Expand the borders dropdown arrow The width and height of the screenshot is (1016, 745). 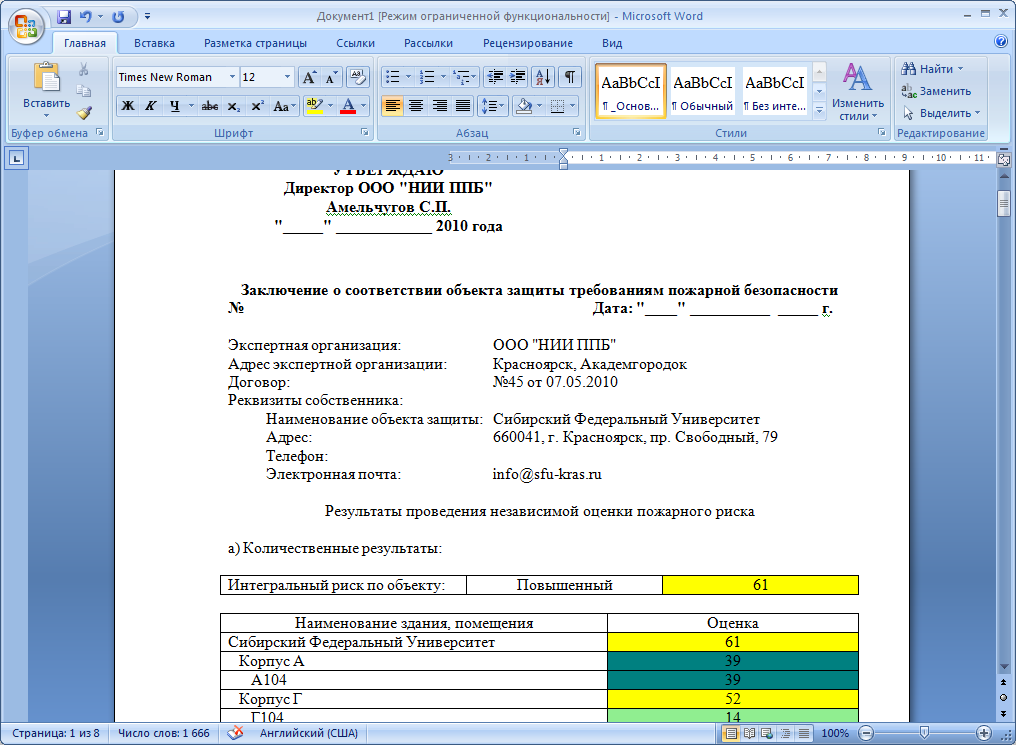[572, 106]
